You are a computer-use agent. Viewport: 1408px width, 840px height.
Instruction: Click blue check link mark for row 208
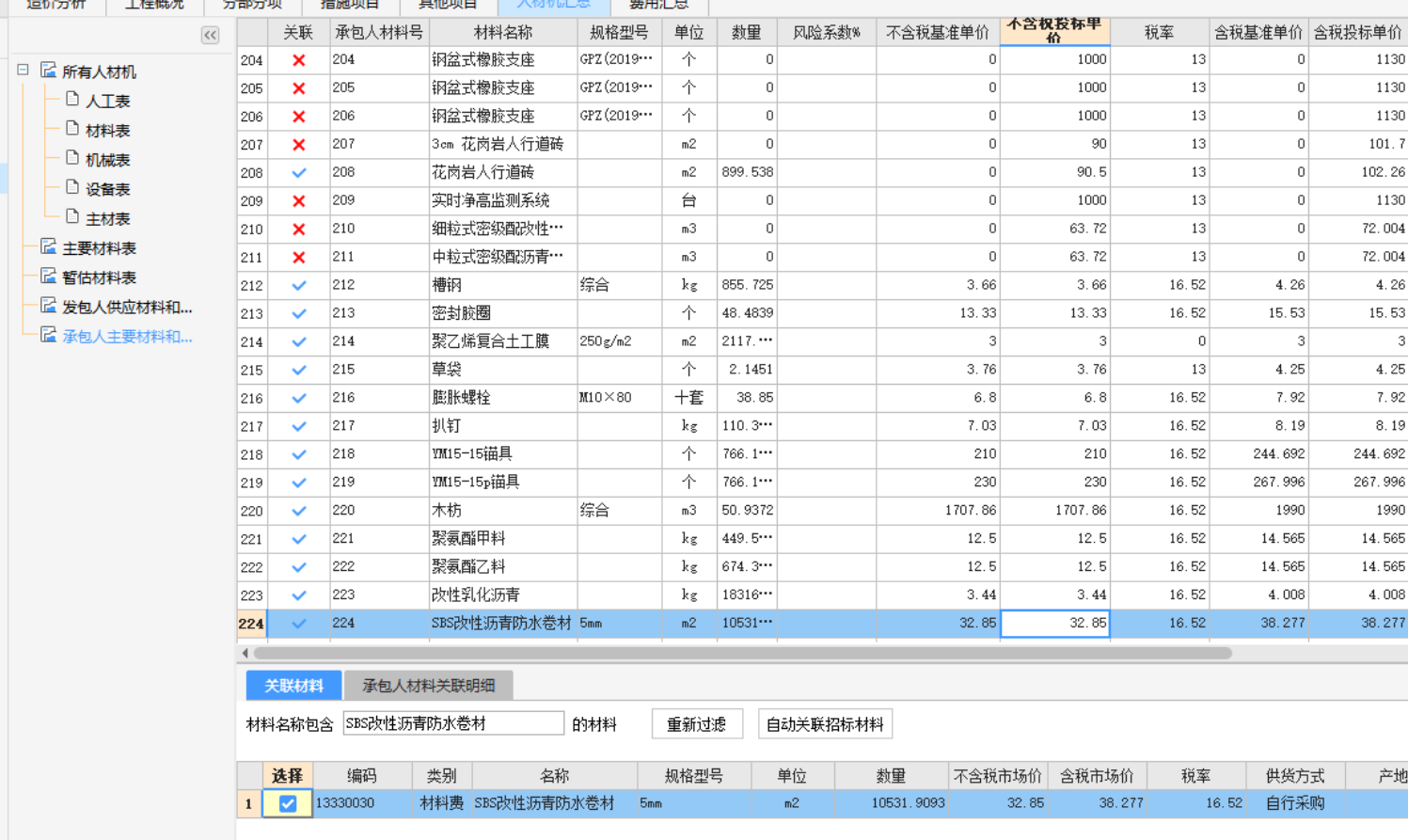click(298, 173)
